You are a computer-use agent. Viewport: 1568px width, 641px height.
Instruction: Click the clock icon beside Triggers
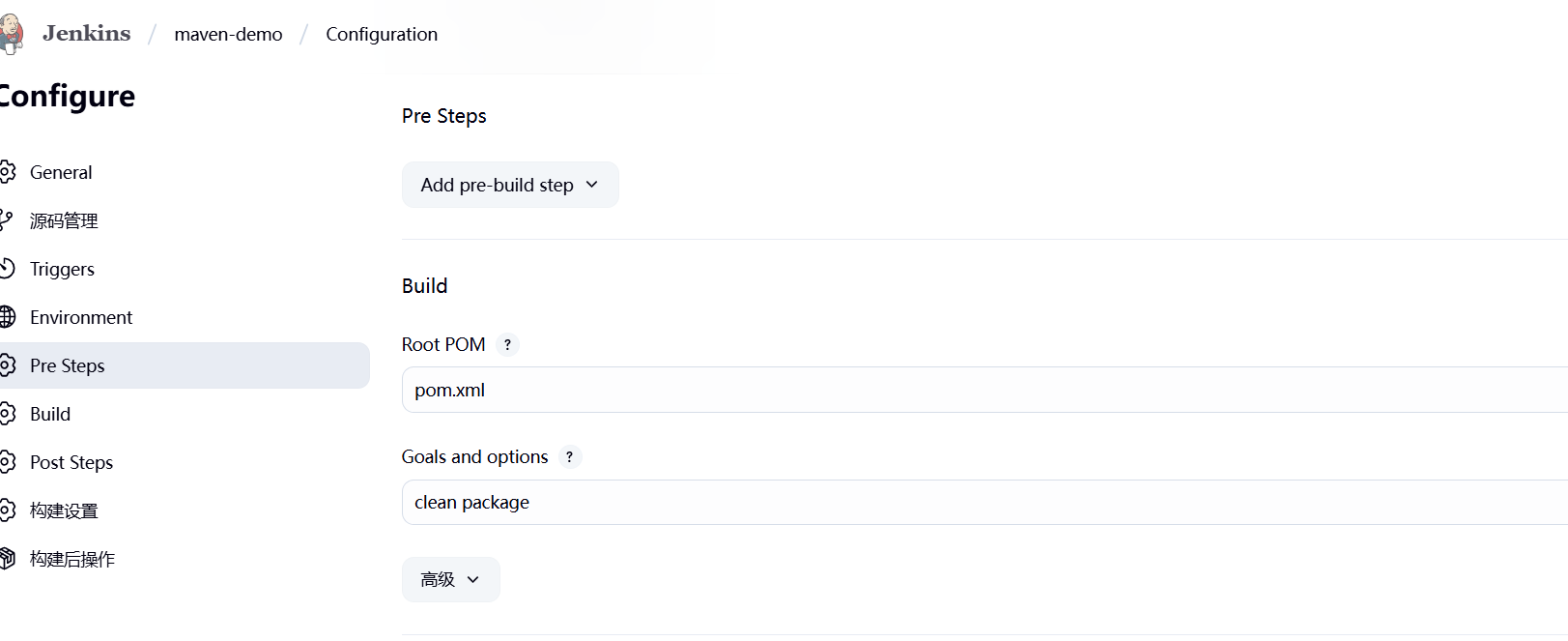[7, 269]
